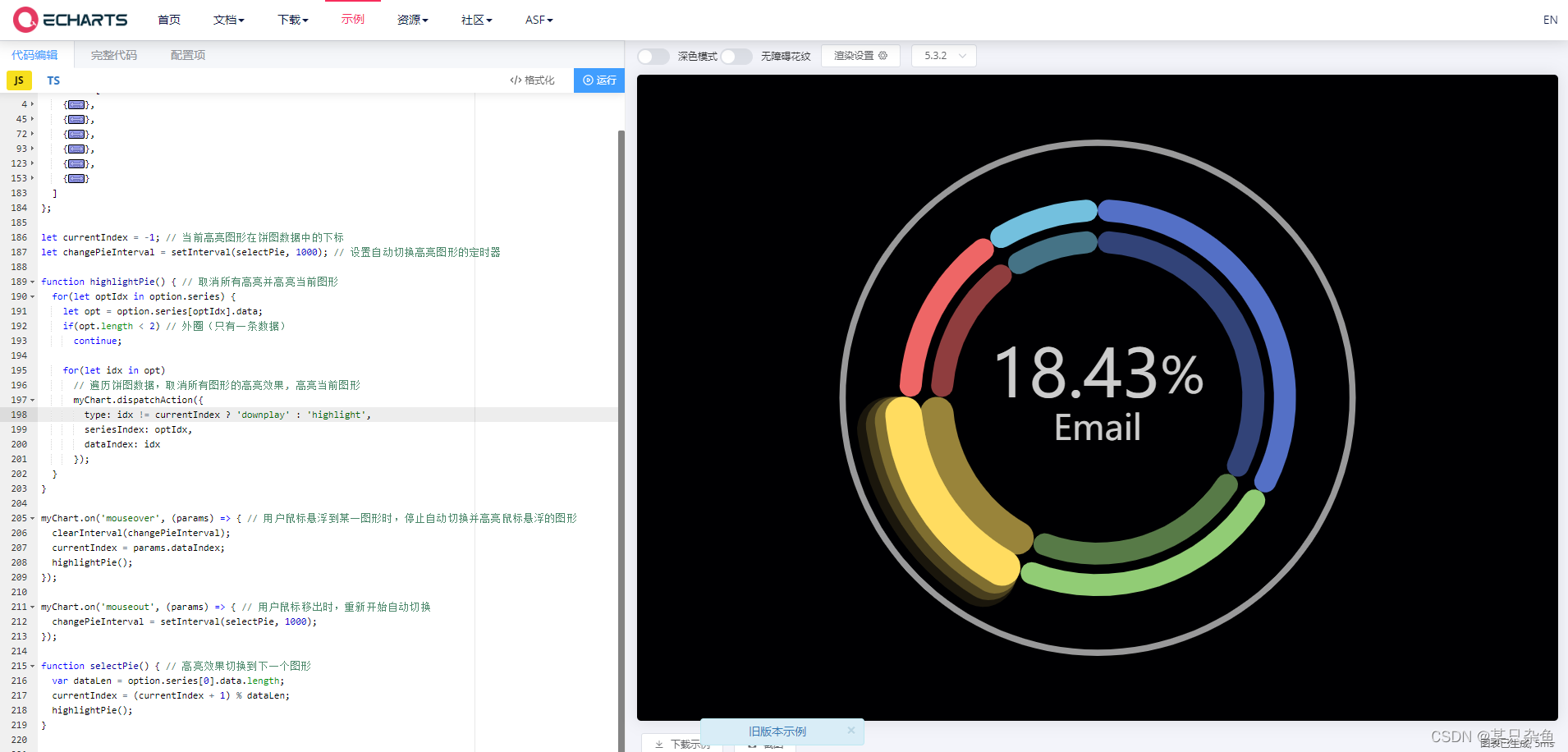Click the 旧版本示例 old version notice

(777, 731)
